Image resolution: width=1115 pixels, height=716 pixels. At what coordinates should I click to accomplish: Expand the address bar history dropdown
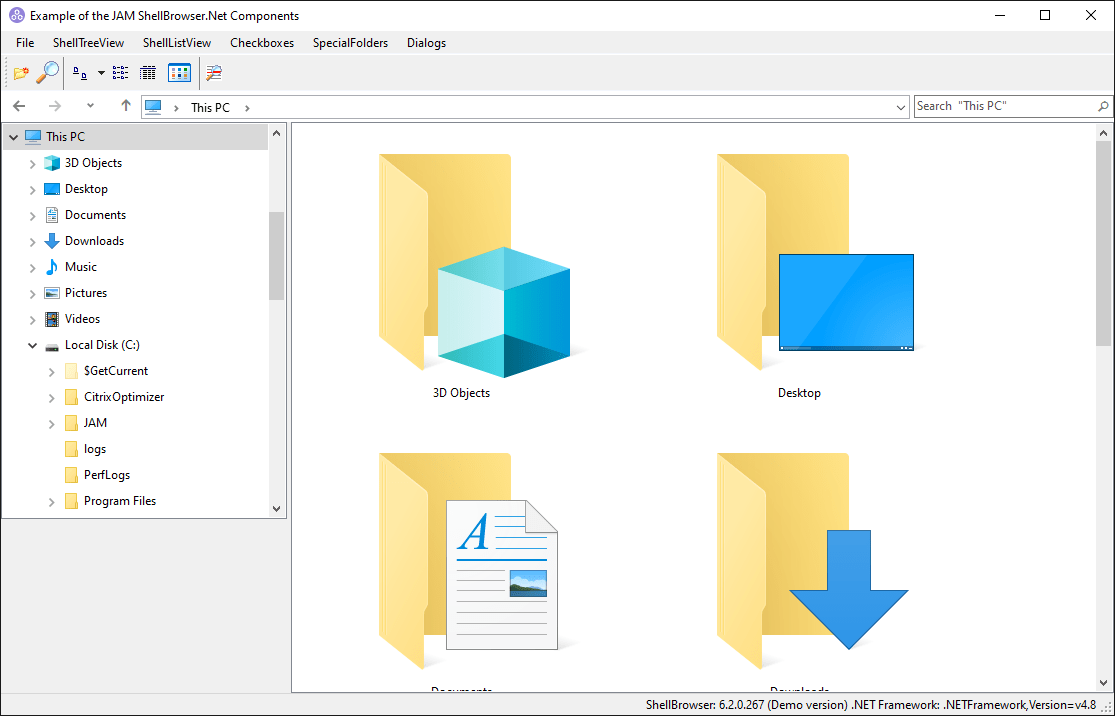point(900,107)
